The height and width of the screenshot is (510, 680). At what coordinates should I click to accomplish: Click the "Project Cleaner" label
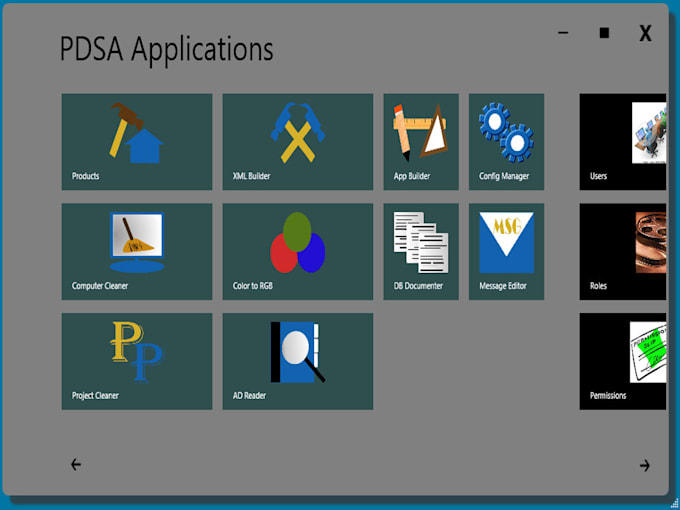click(x=95, y=396)
